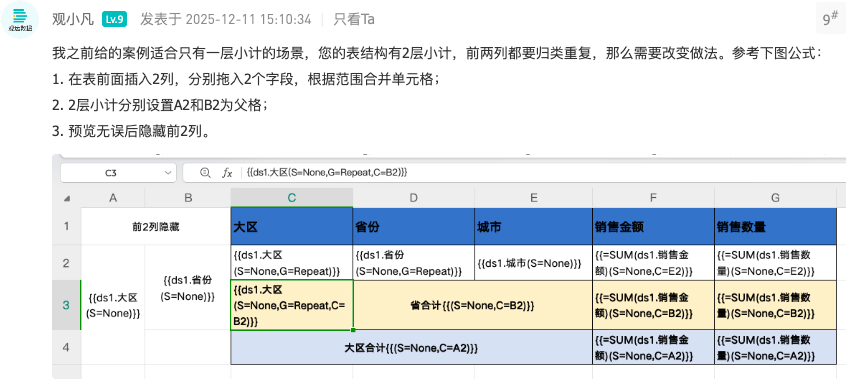Select column G header
863x391 pixels.
click(x=775, y=198)
